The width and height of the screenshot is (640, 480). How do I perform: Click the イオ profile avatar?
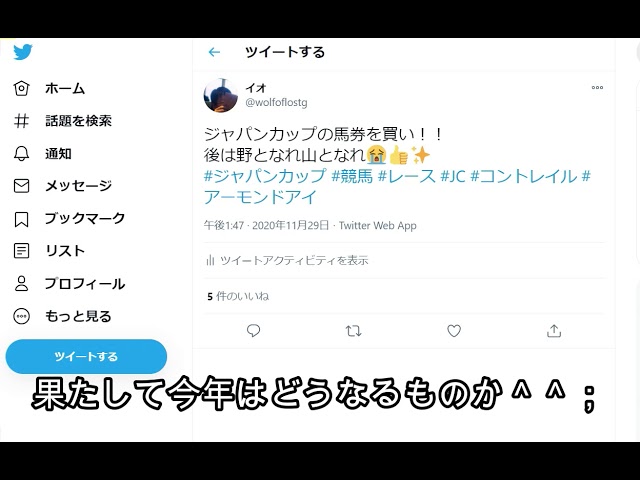click(221, 96)
